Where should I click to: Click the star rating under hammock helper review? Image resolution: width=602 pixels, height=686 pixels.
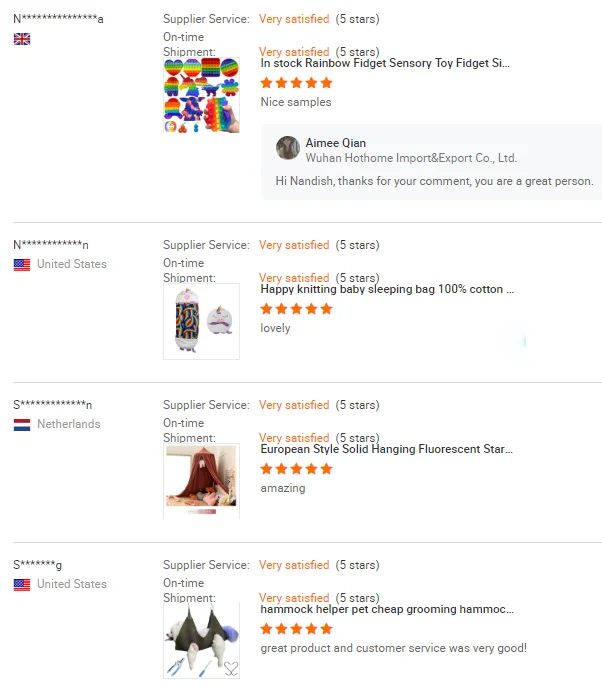point(296,629)
